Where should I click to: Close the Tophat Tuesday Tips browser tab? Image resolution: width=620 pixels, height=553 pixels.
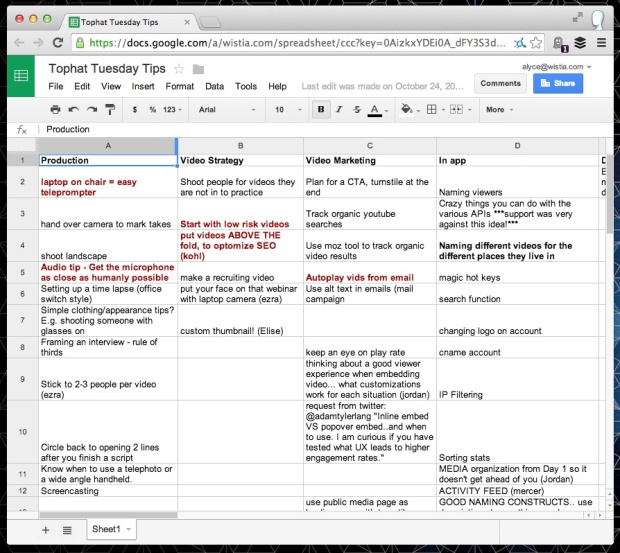pos(187,22)
